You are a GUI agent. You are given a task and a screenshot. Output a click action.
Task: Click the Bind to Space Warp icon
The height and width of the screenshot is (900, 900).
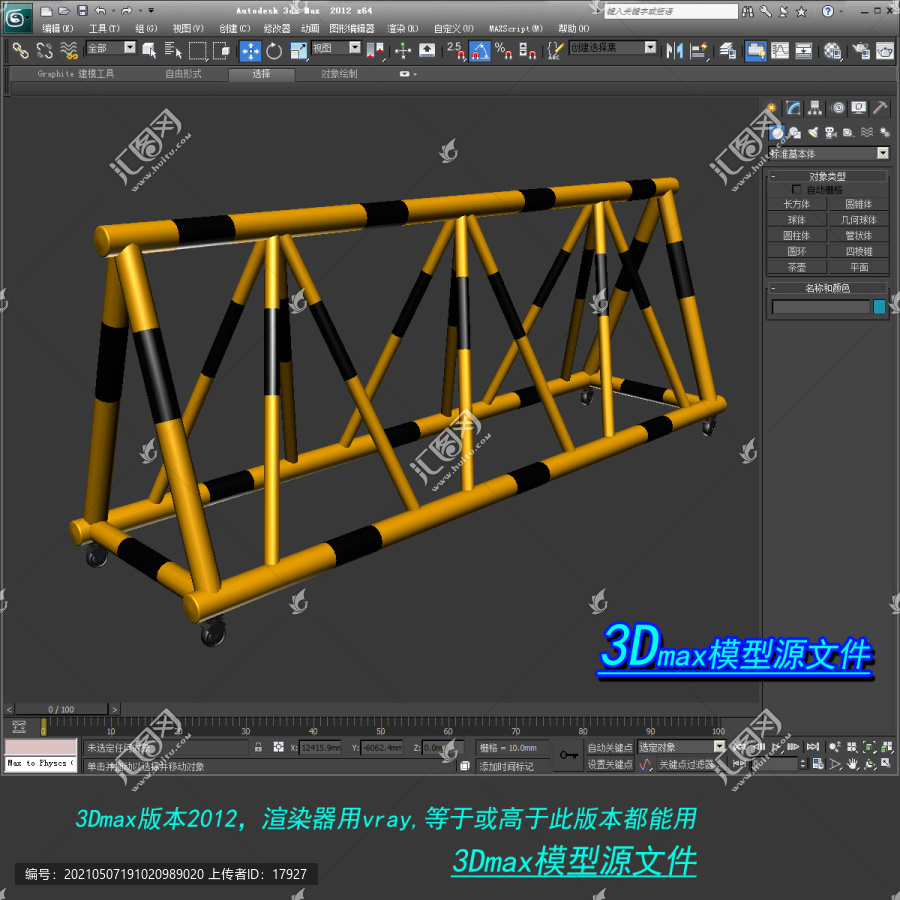(69, 51)
